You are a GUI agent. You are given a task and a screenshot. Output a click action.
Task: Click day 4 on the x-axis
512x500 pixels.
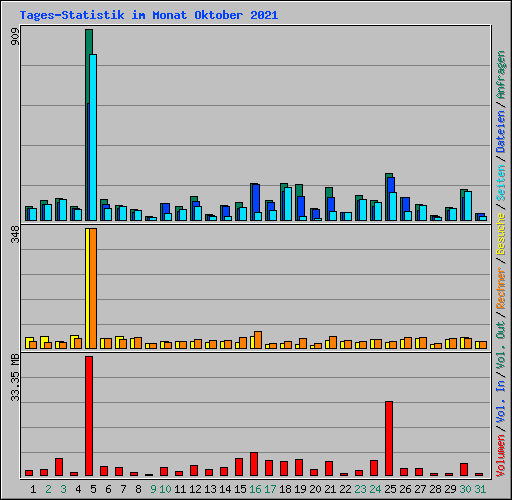point(78,489)
